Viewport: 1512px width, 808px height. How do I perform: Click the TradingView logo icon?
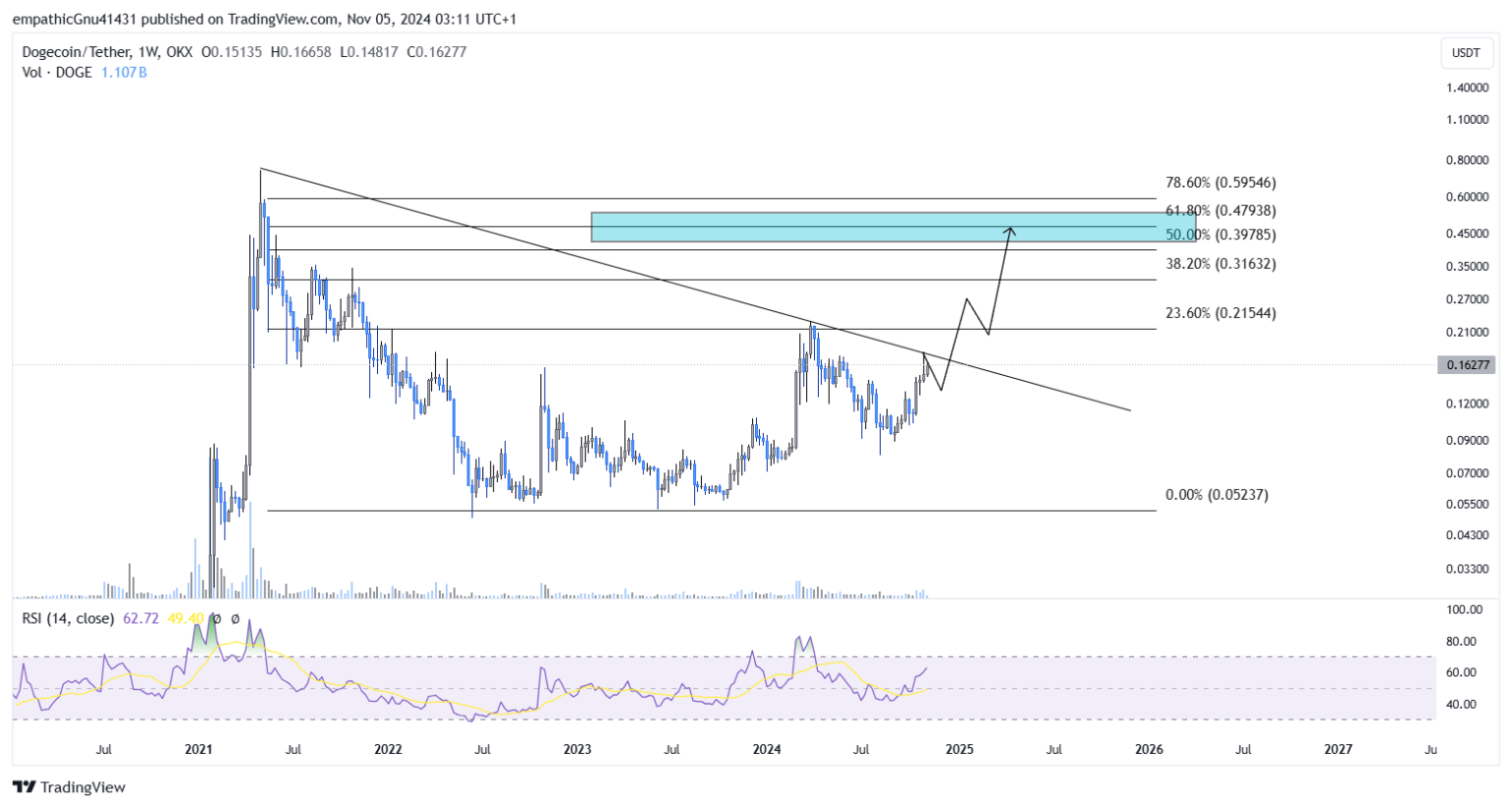pyautogui.click(x=24, y=787)
